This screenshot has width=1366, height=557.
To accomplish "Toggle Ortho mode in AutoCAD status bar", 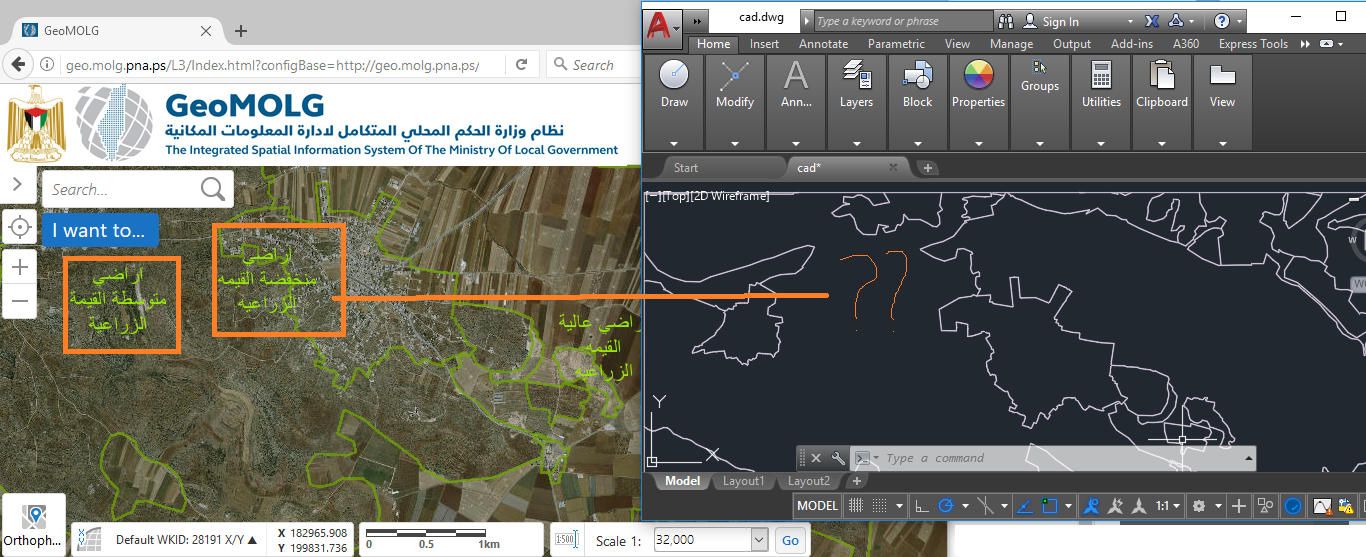I will point(922,506).
